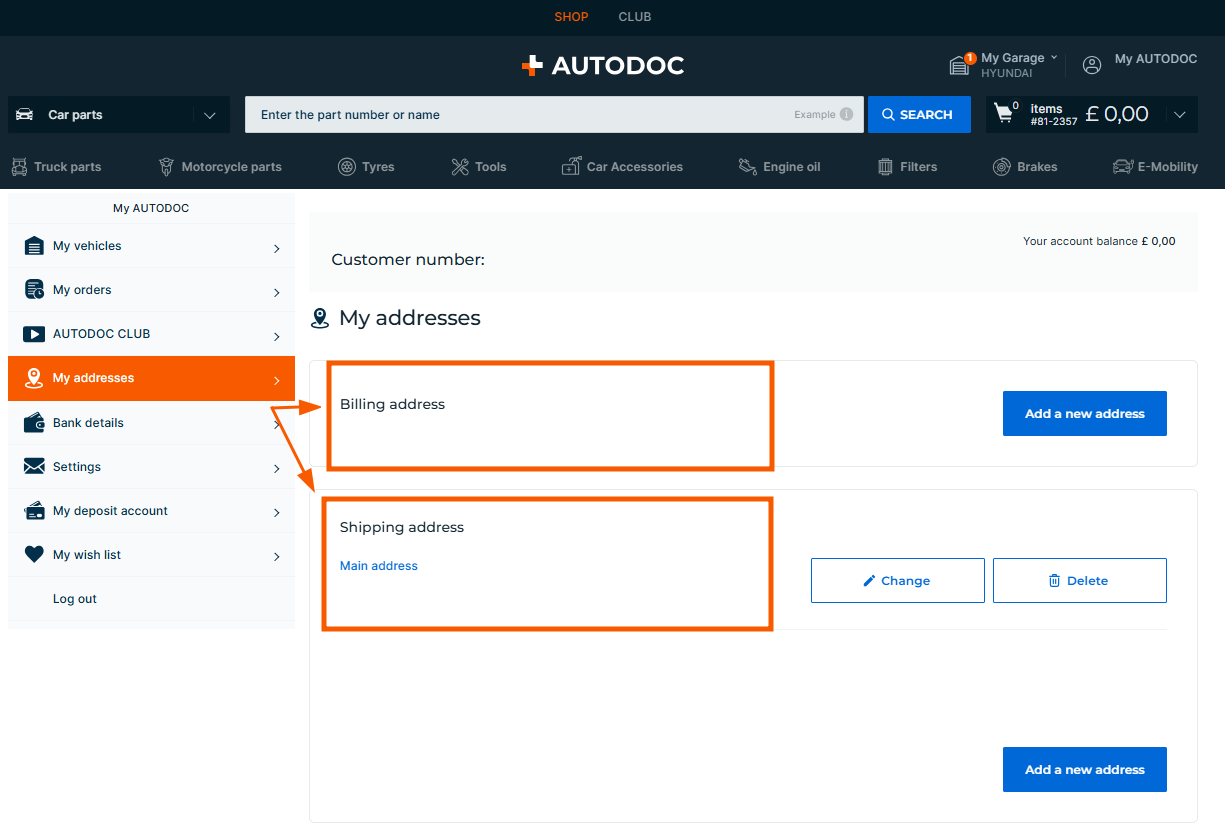The image size is (1225, 835).
Task: Expand the Car parts dropdown
Action: 209,115
